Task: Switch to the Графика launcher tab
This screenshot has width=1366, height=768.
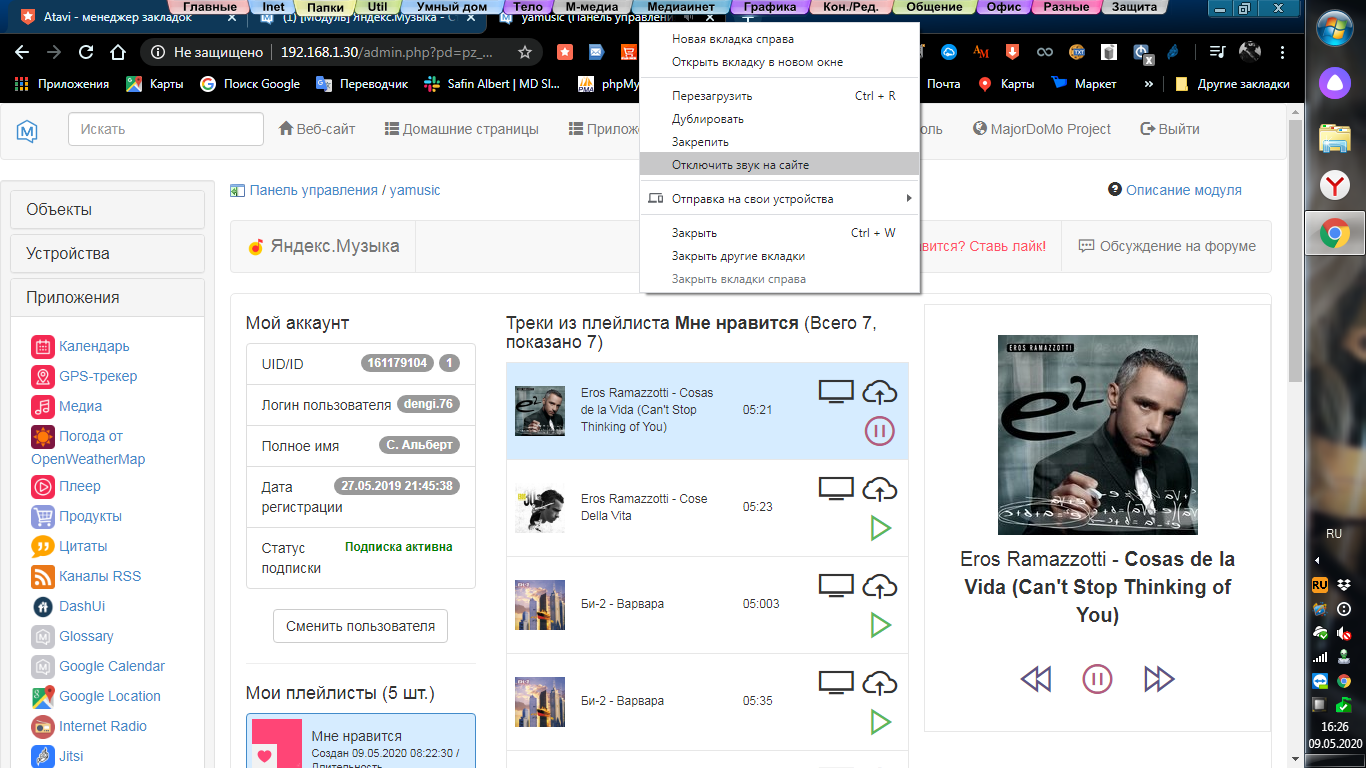Action: [x=770, y=7]
